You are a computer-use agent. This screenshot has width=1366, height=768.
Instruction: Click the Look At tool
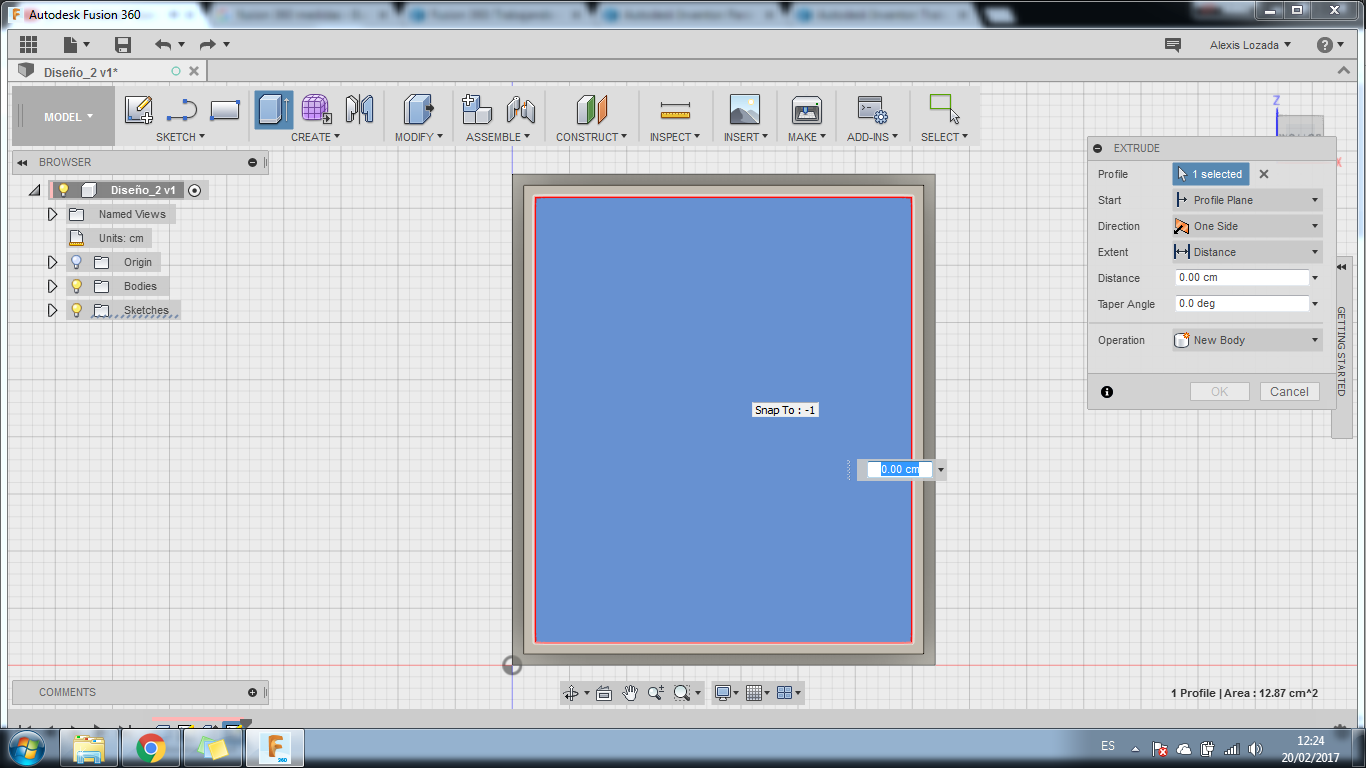tap(604, 693)
